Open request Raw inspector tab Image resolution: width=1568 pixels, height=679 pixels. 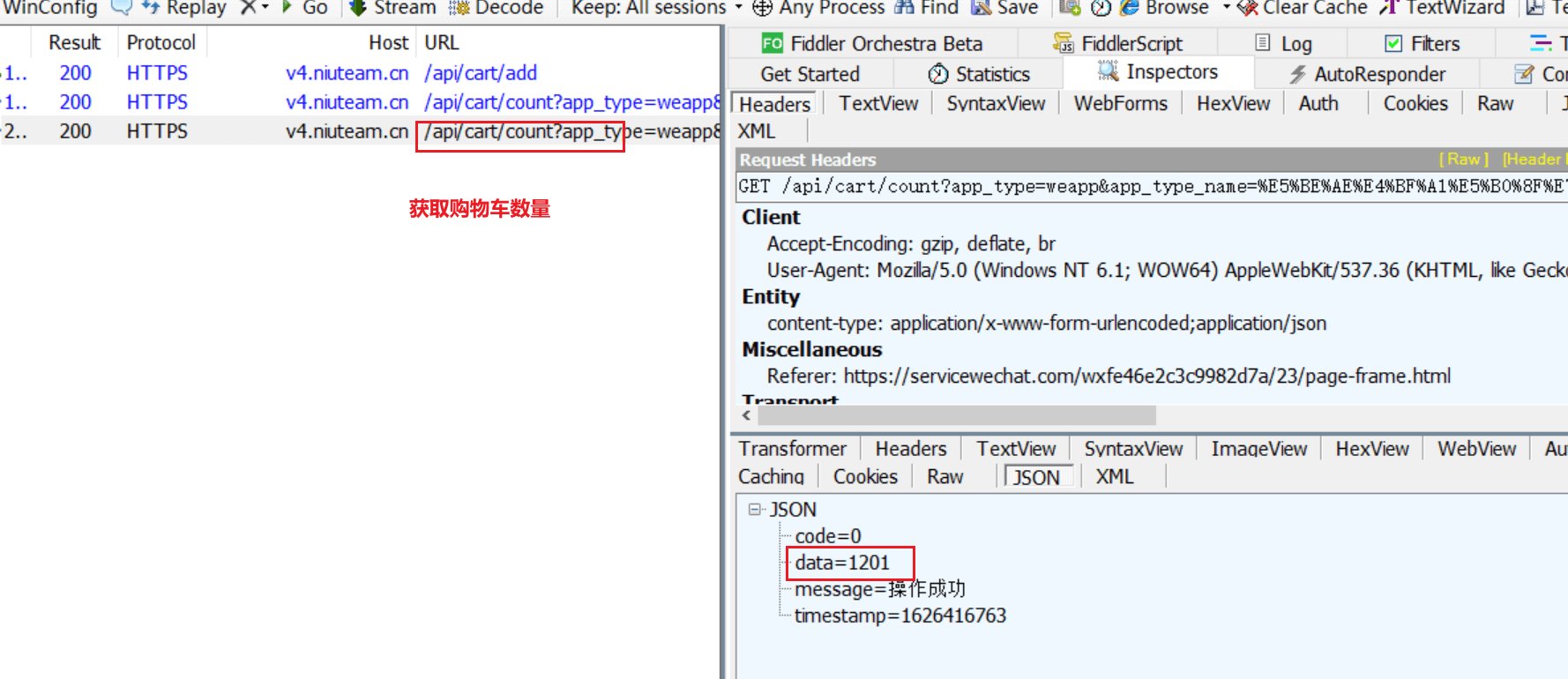[x=1496, y=104]
